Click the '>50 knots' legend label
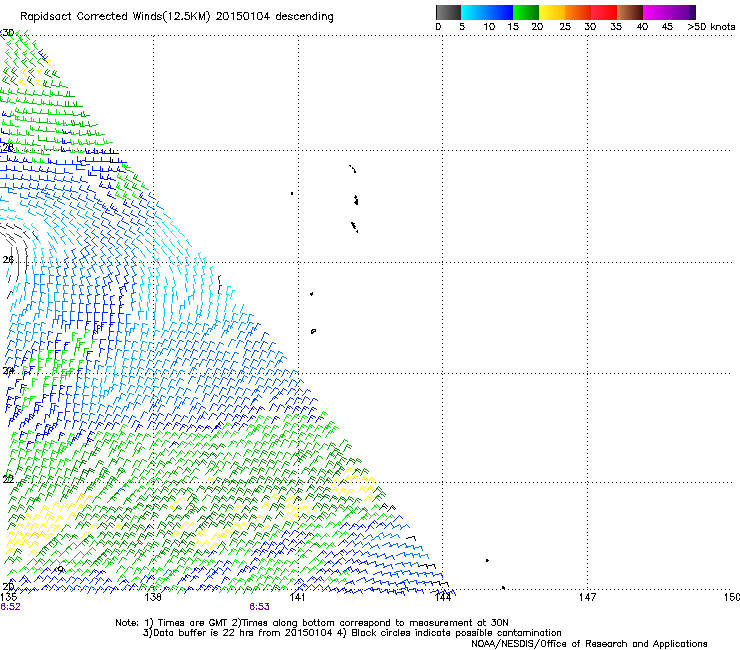The height and width of the screenshot is (650, 740). coord(711,27)
